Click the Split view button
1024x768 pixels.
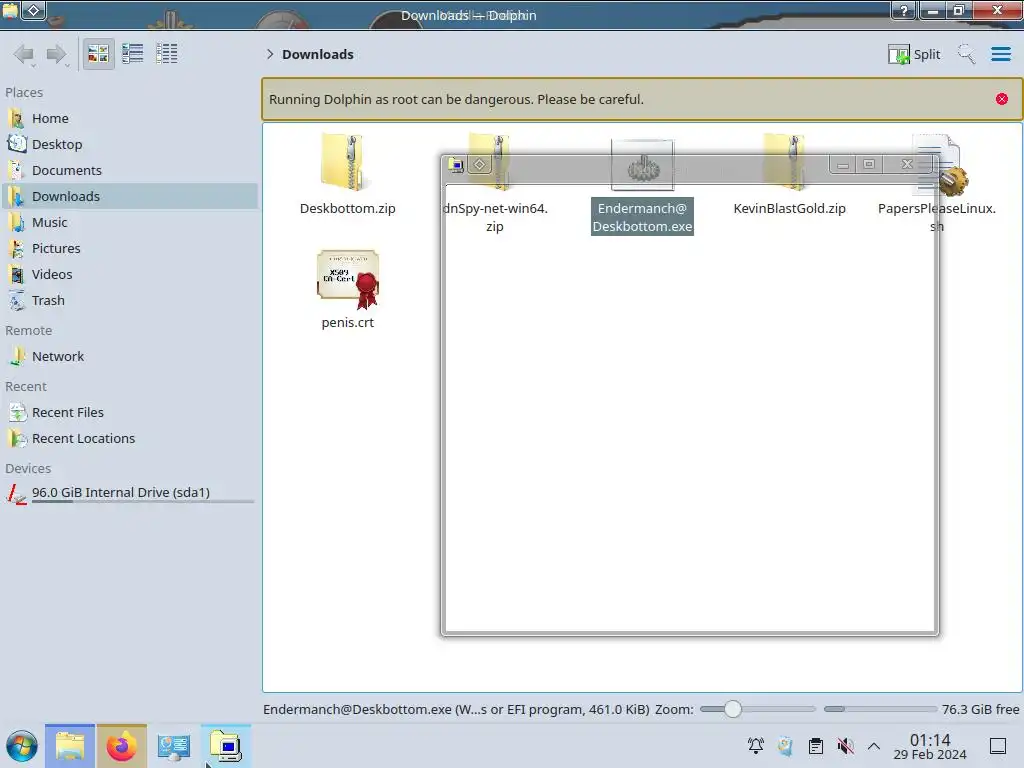[914, 54]
